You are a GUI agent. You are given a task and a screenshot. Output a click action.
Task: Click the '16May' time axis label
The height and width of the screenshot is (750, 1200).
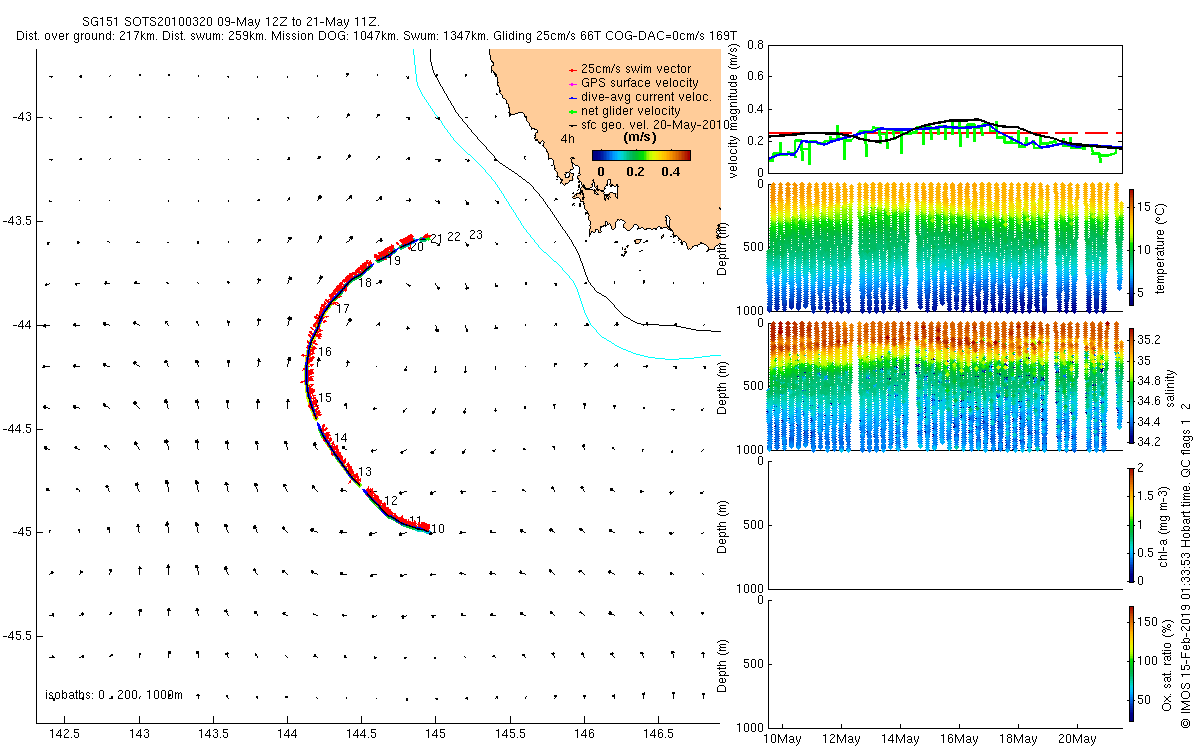coord(959,740)
